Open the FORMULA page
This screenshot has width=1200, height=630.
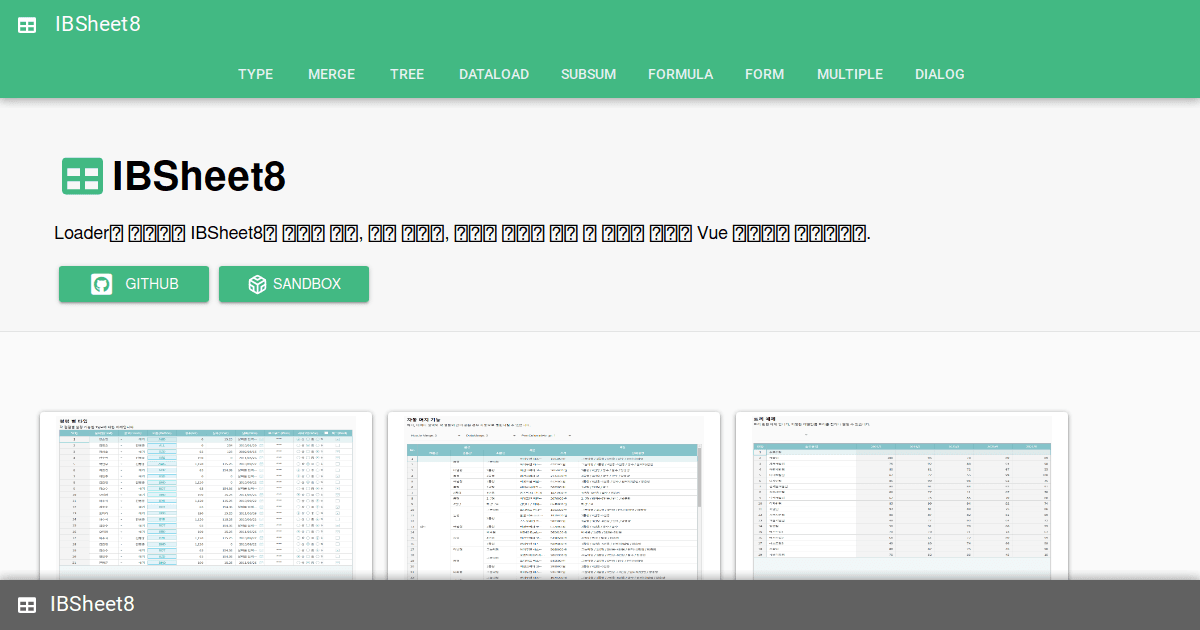pyautogui.click(x=680, y=74)
